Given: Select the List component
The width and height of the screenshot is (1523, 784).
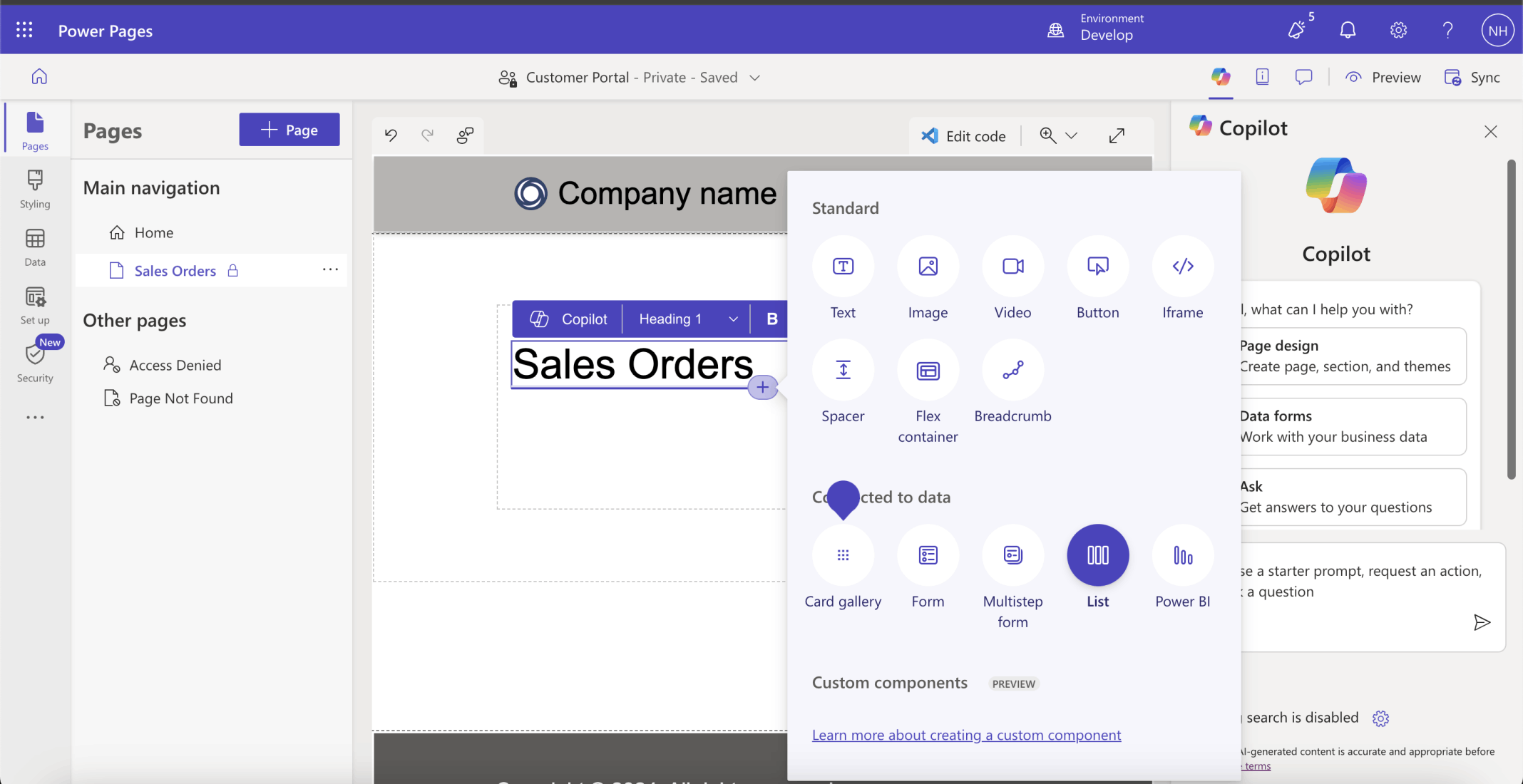Looking at the screenshot, I should 1097,555.
